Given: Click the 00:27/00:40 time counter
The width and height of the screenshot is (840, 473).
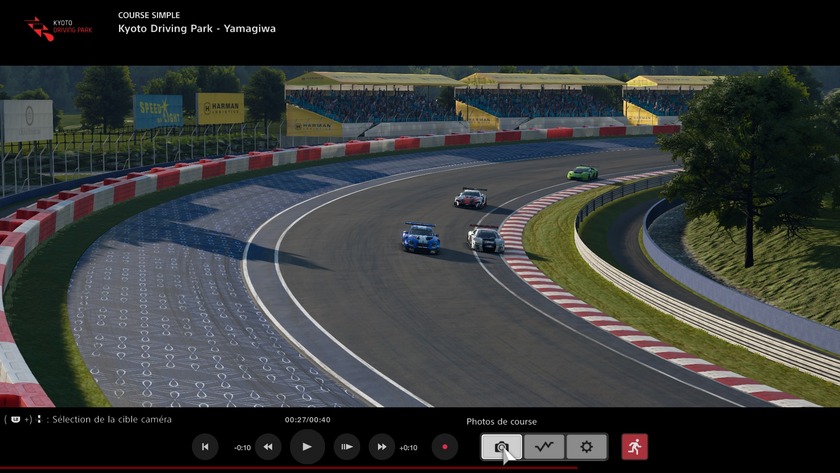Looking at the screenshot, I should tap(307, 420).
